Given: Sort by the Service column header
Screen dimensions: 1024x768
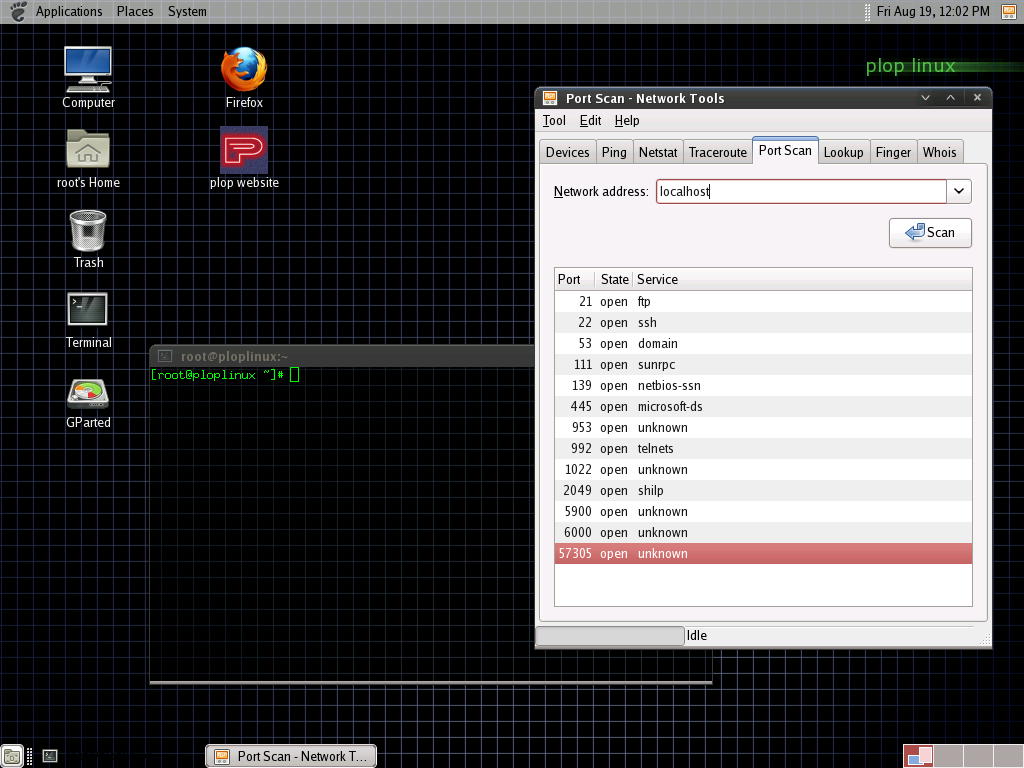Looking at the screenshot, I should coord(802,279).
